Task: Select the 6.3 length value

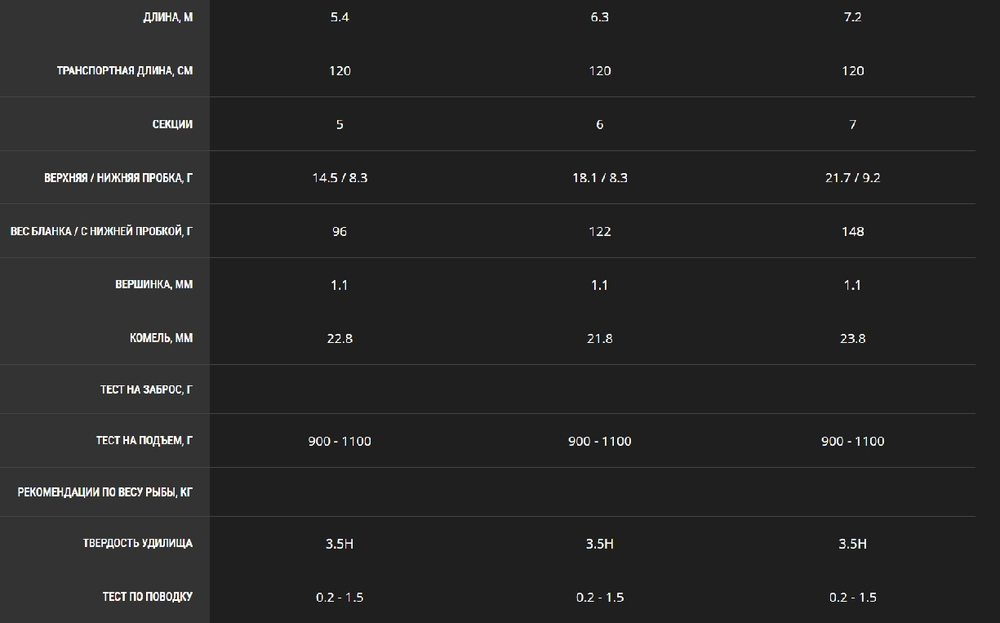Action: (x=599, y=17)
